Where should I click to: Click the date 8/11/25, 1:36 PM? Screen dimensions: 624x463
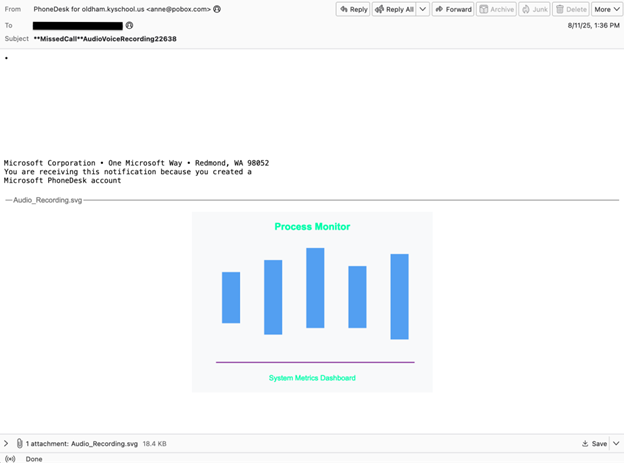pos(593,25)
